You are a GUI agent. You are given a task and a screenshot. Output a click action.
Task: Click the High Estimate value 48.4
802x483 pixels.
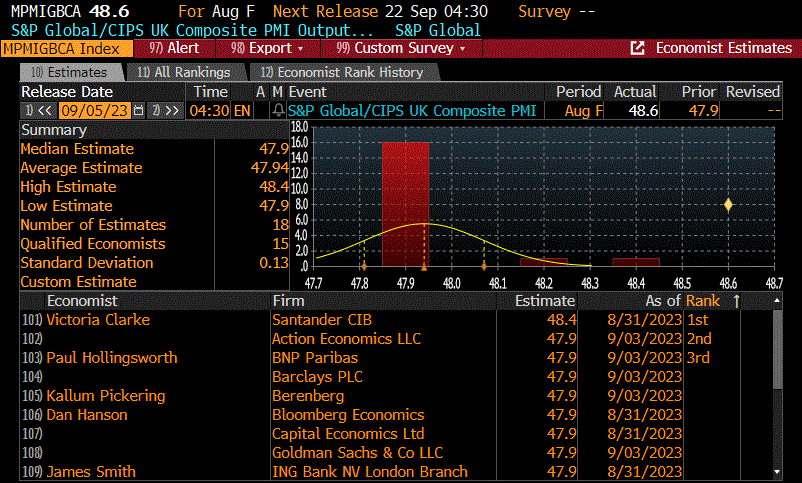pyautogui.click(x=274, y=187)
